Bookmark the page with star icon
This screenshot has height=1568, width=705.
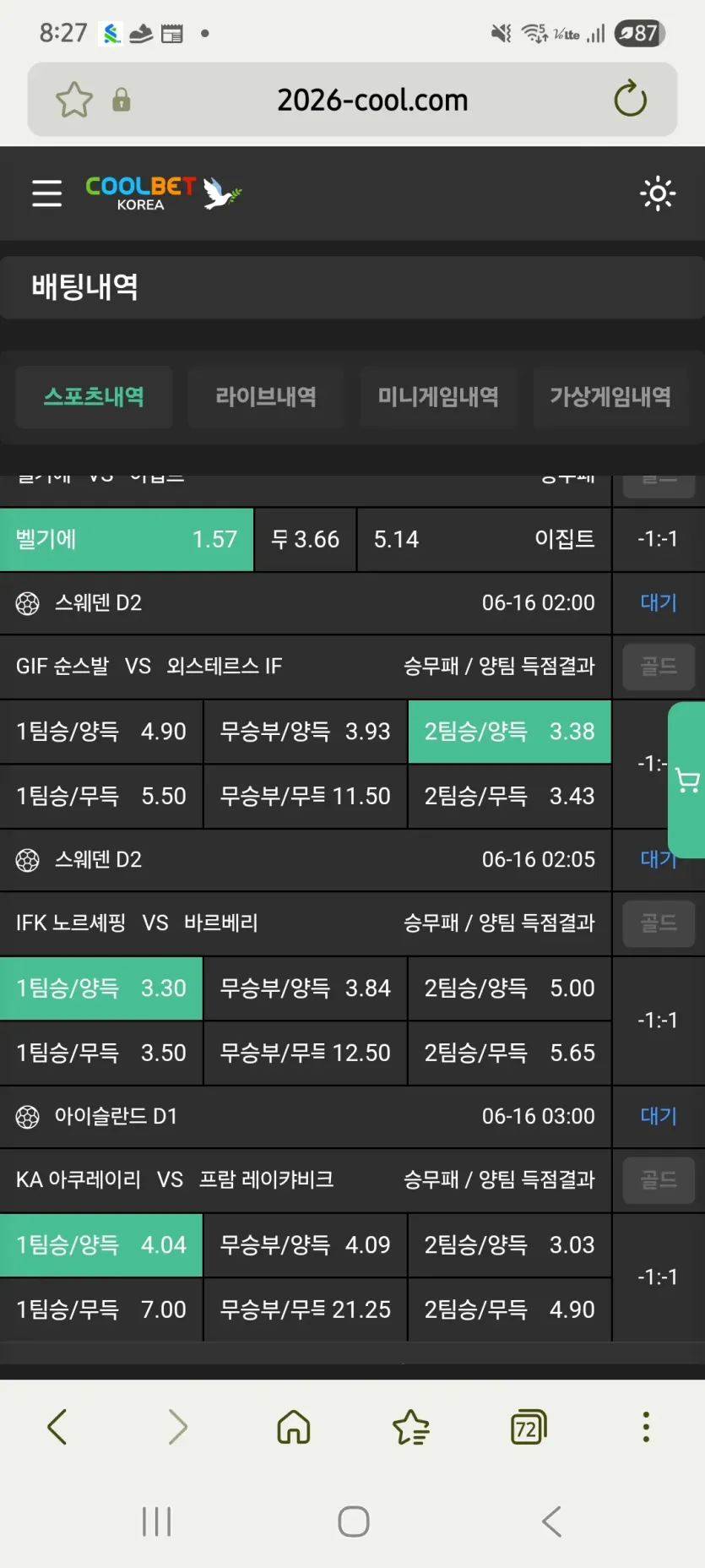tap(74, 100)
